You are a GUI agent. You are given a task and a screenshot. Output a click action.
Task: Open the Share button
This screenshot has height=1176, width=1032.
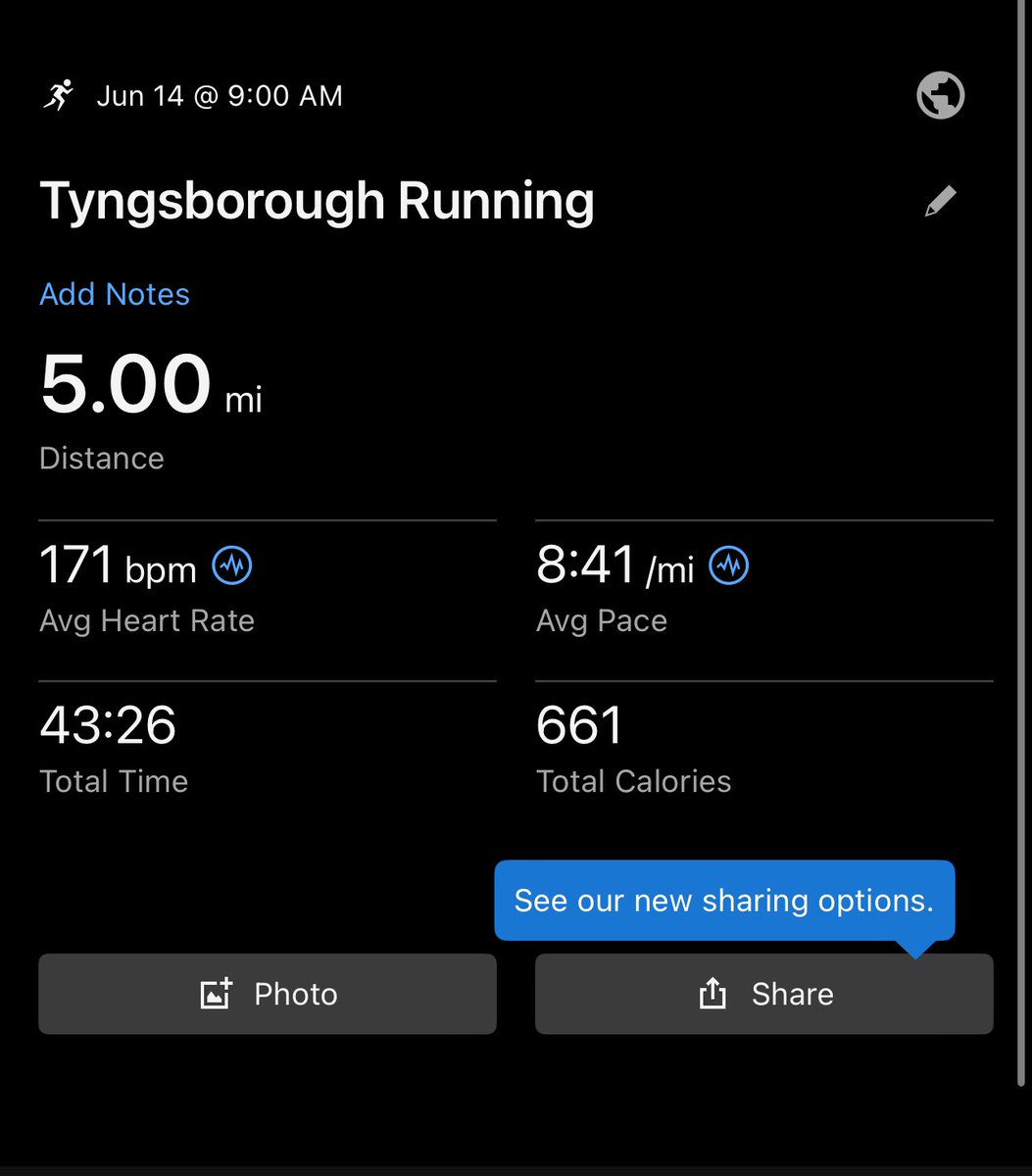click(764, 994)
